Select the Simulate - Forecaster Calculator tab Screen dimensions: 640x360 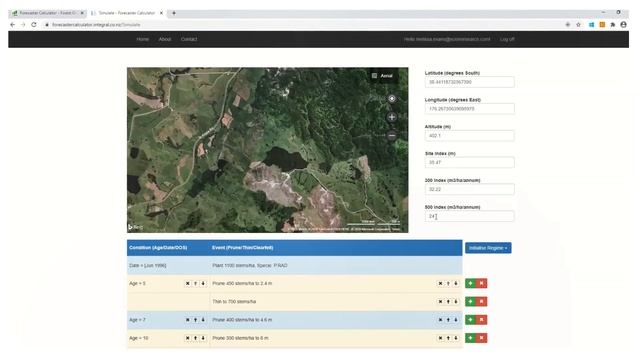[x=126, y=13]
